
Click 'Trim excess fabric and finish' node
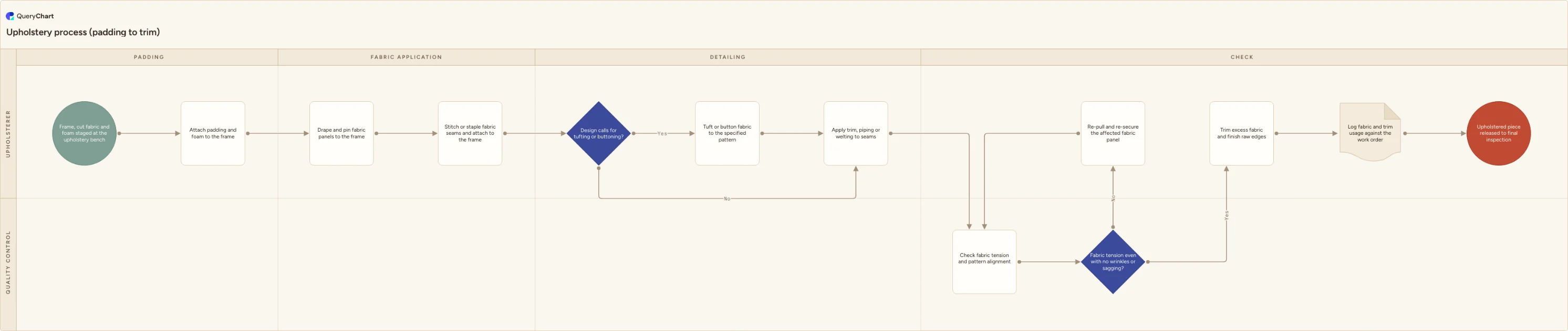coord(1242,134)
